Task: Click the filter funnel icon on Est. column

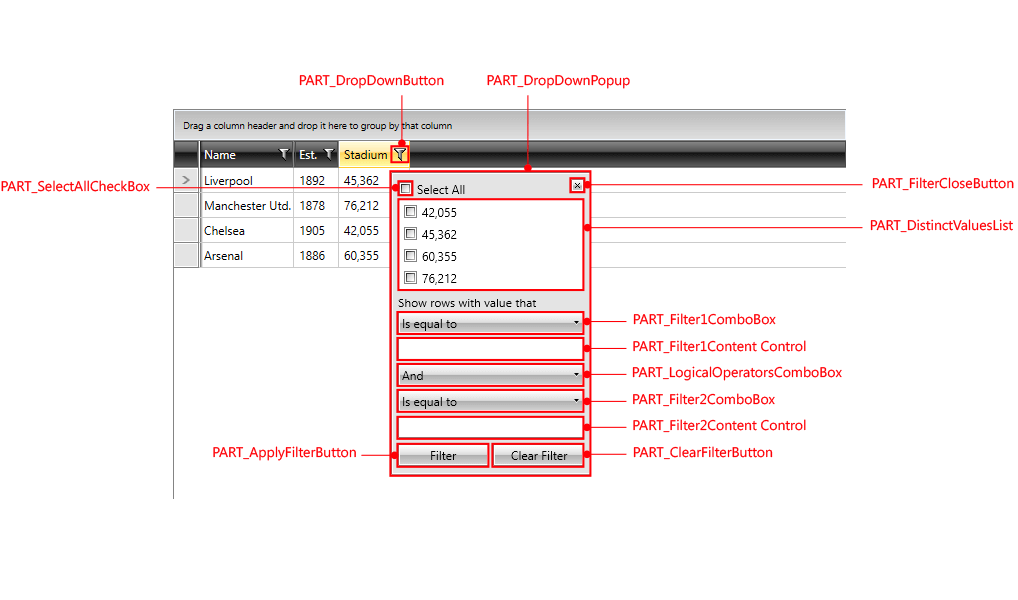Action: coord(328,154)
